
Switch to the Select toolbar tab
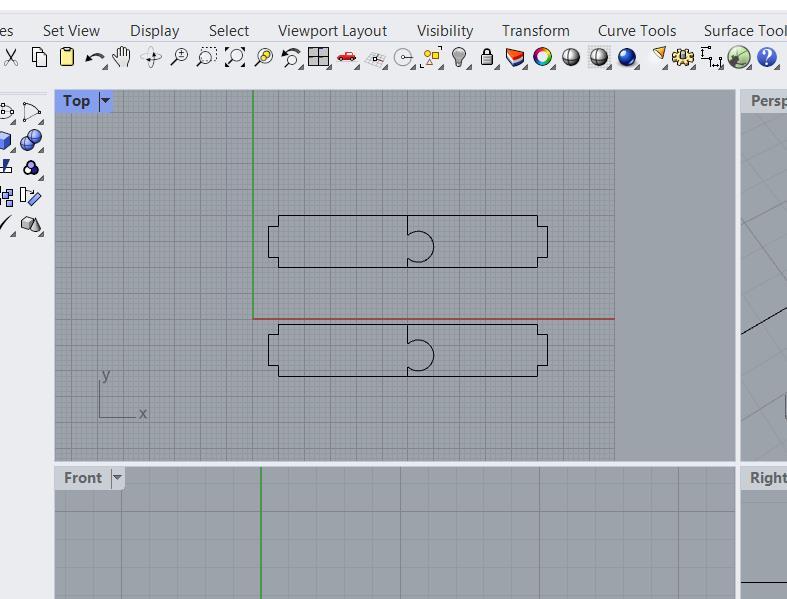coord(229,31)
